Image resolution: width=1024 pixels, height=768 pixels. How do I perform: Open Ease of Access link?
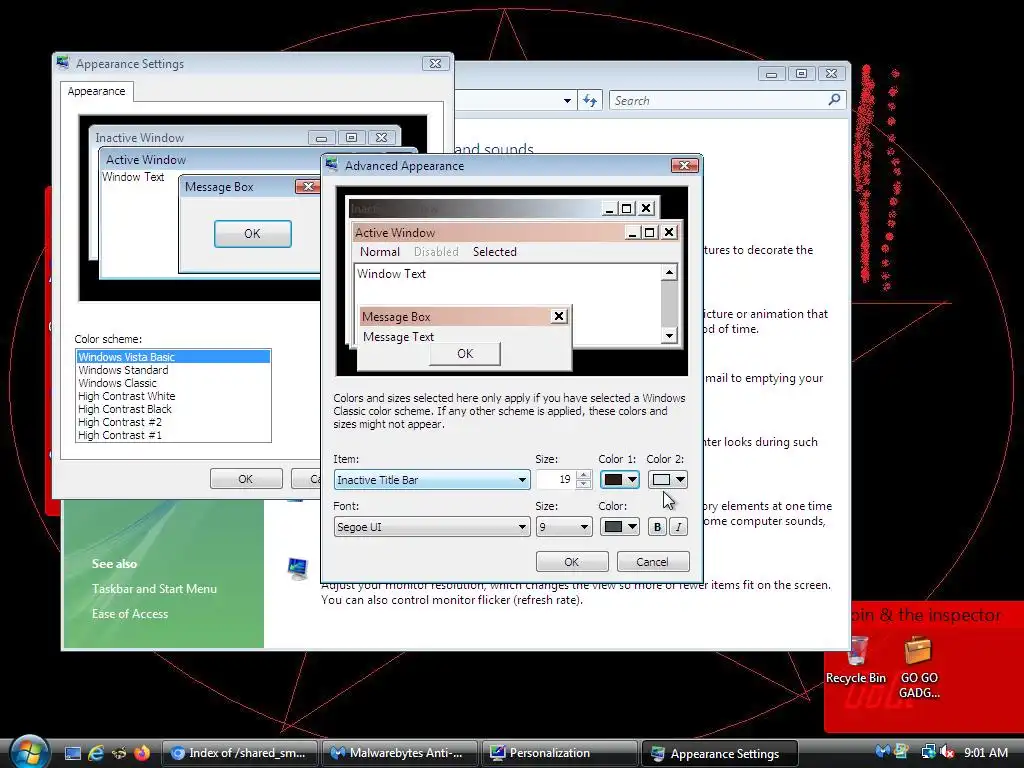130,614
